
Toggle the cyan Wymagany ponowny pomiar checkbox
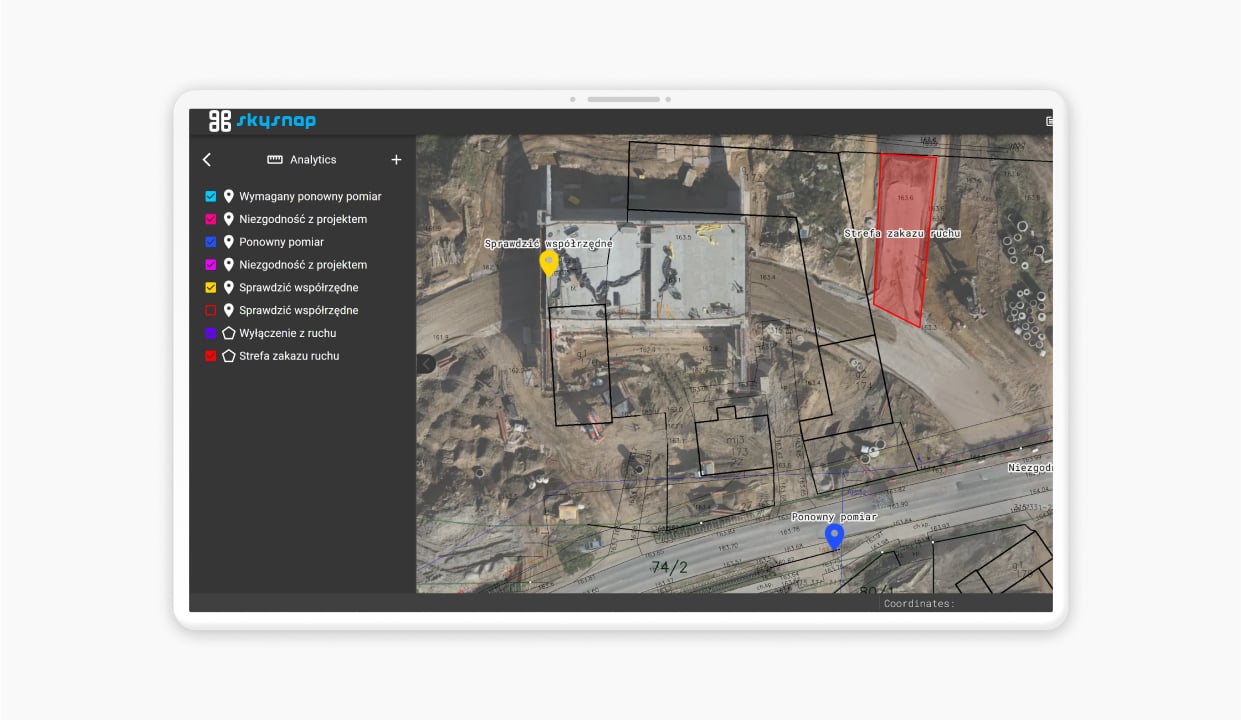[209, 196]
